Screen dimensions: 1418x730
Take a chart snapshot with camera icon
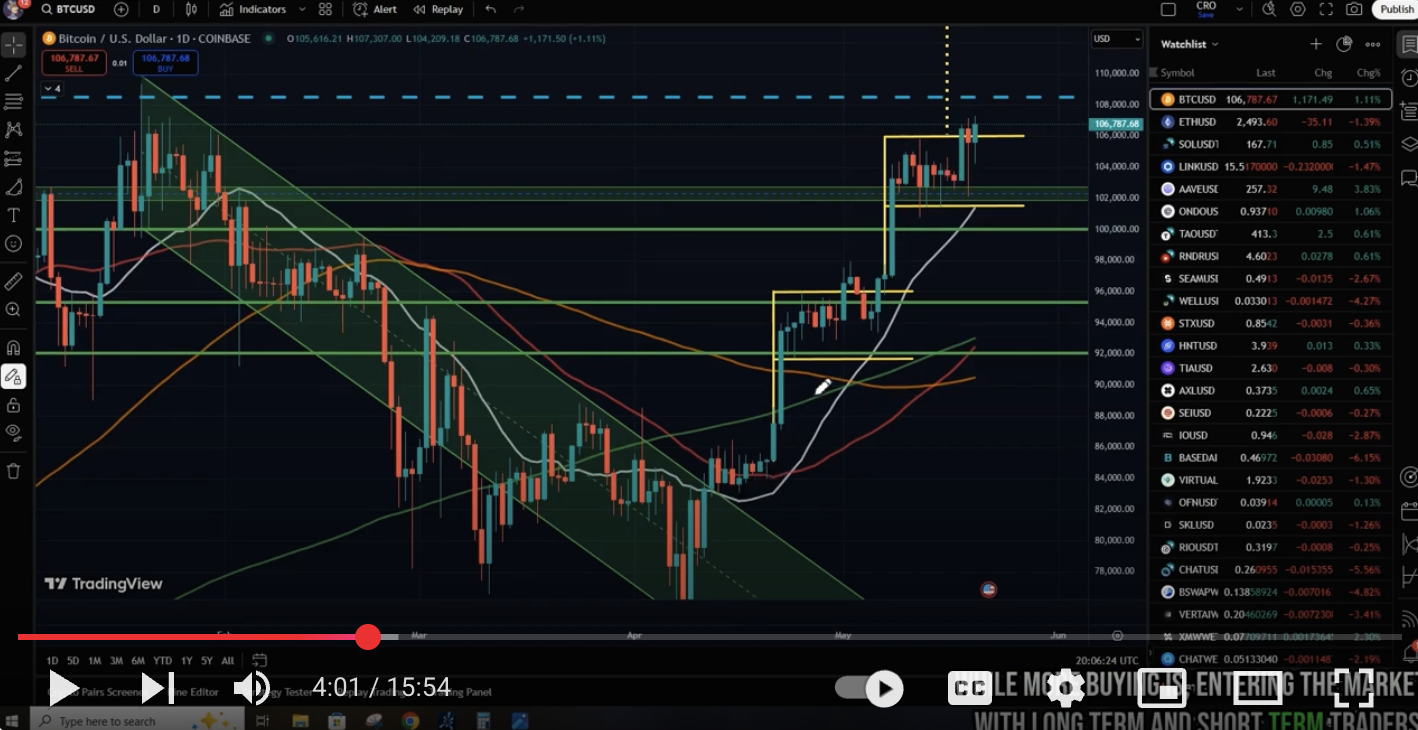(x=1354, y=9)
